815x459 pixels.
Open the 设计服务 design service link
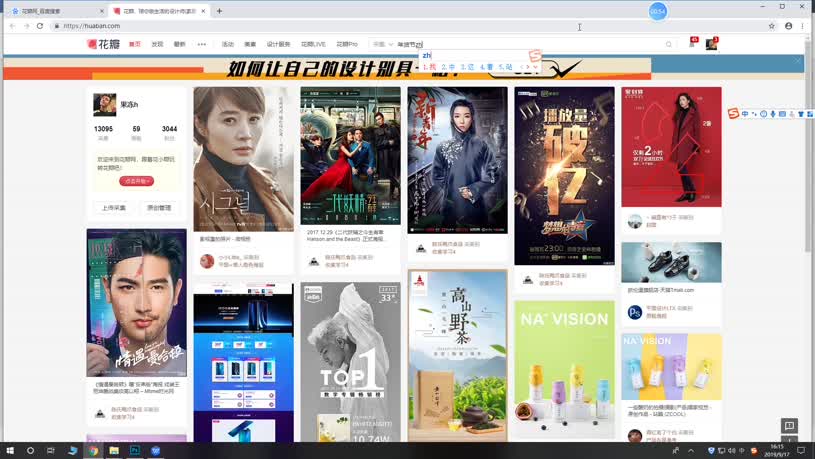click(x=278, y=44)
